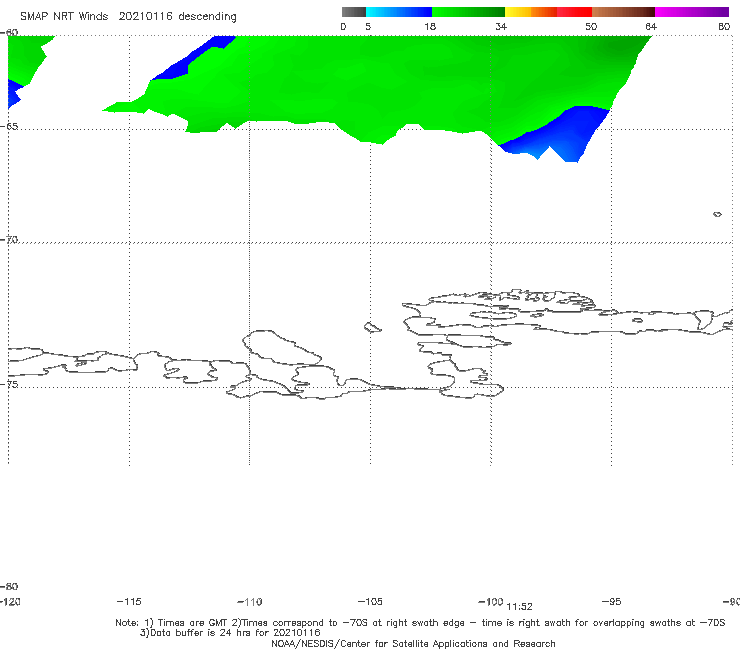Click the "-115" longitude label
The height and width of the screenshot is (650, 740).
(129, 602)
